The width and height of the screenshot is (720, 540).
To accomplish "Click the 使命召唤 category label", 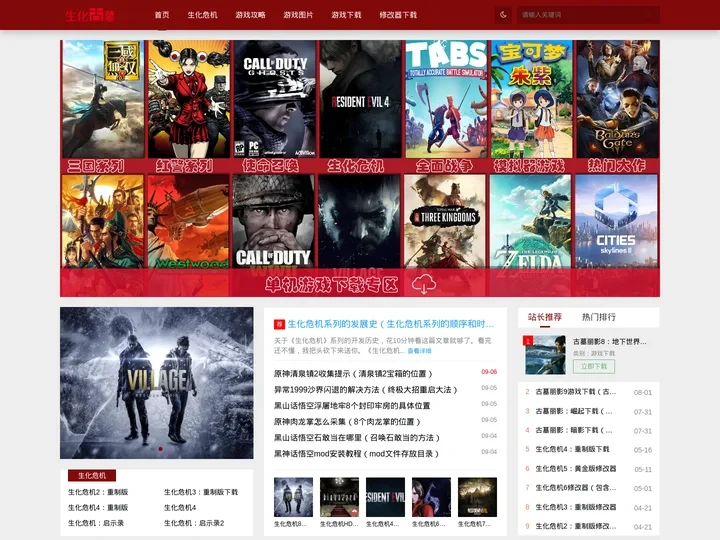I will point(270,166).
